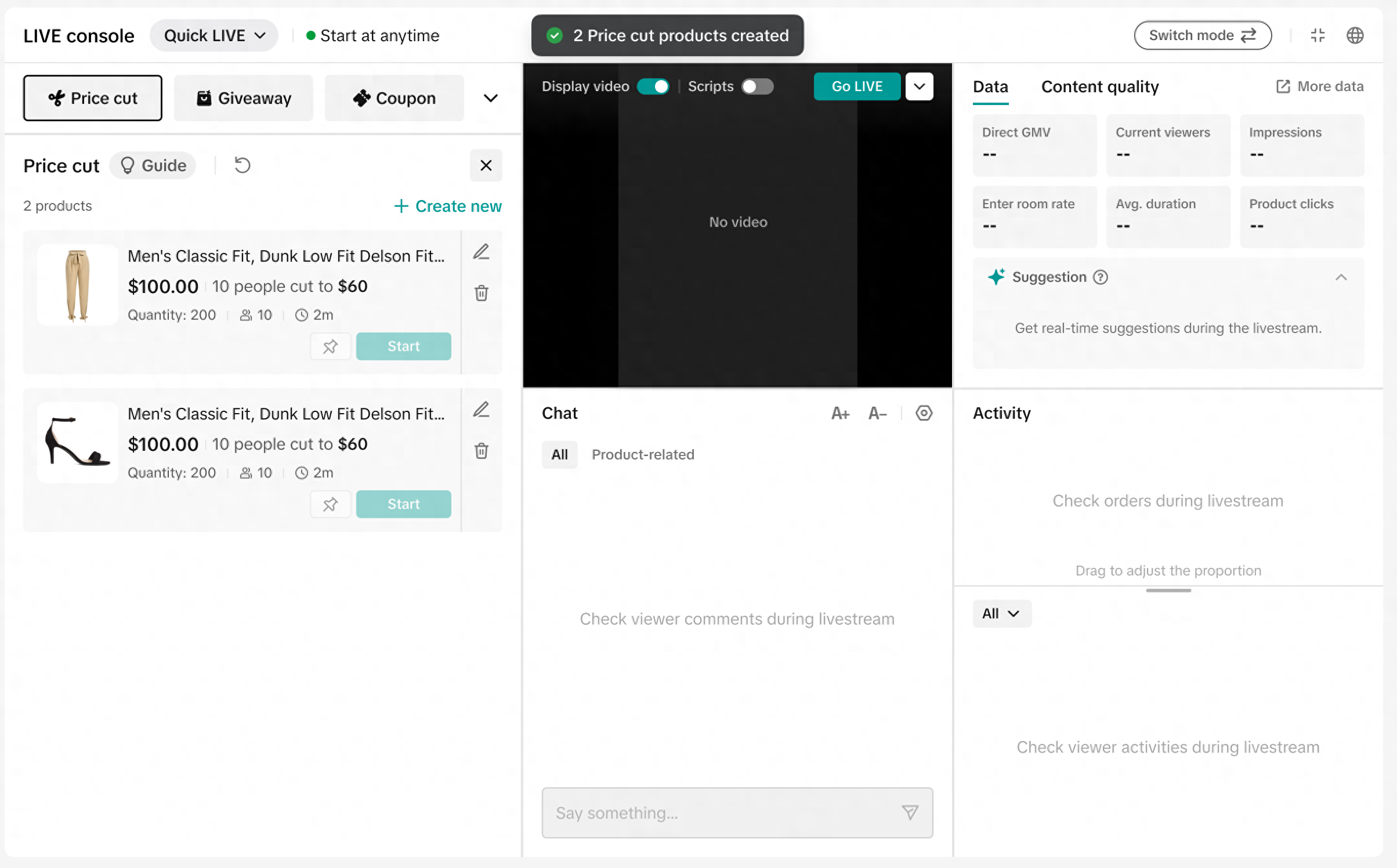This screenshot has height=868, width=1397.
Task: Click the Go LIVE button
Action: click(x=857, y=86)
